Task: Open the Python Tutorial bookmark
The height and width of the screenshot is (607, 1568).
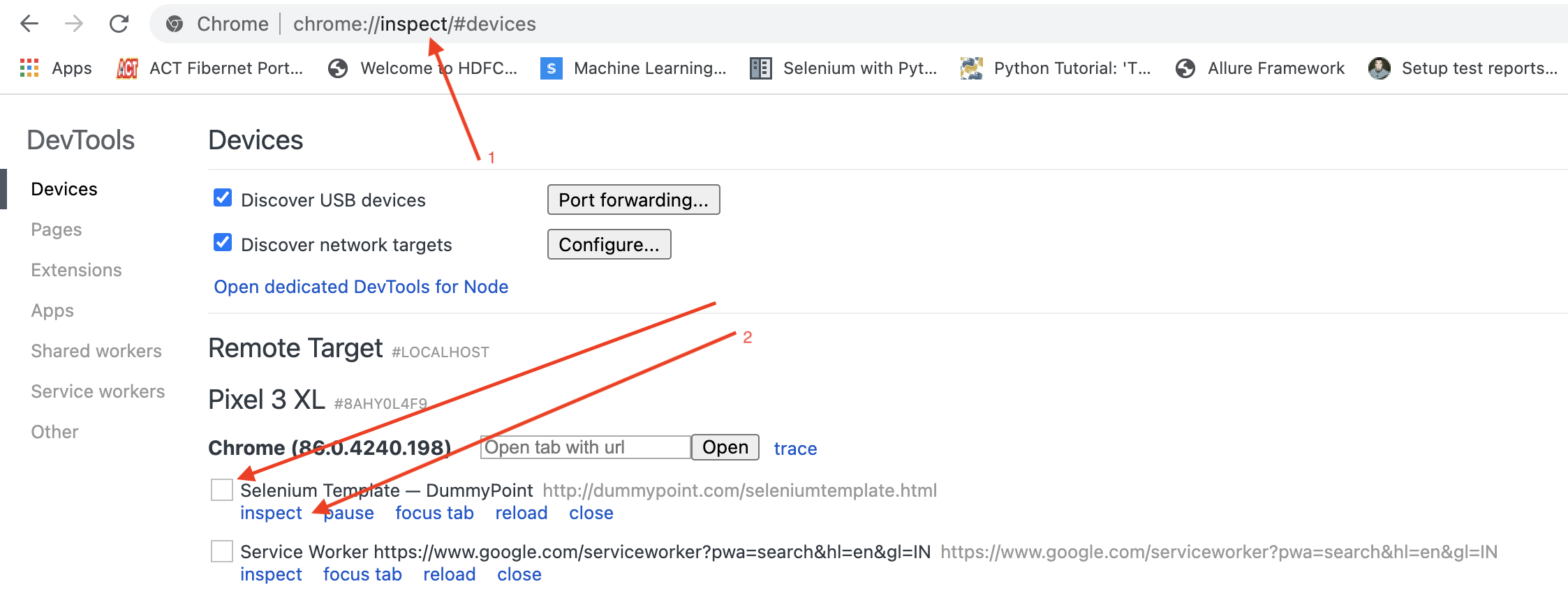Action: pyautogui.click(x=1056, y=68)
